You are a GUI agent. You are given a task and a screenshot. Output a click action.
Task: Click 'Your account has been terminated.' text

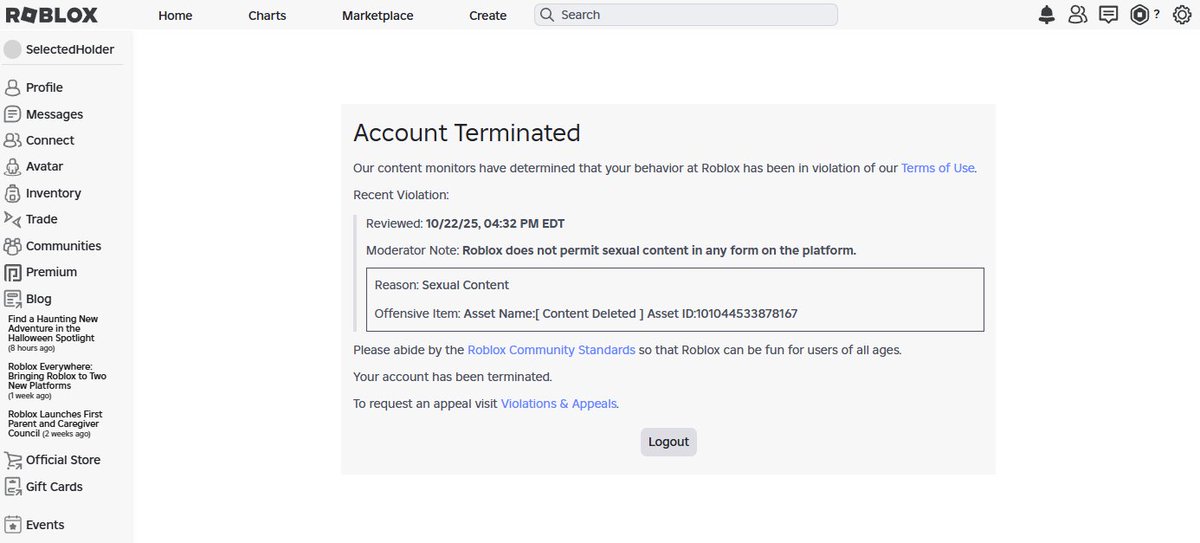point(452,377)
